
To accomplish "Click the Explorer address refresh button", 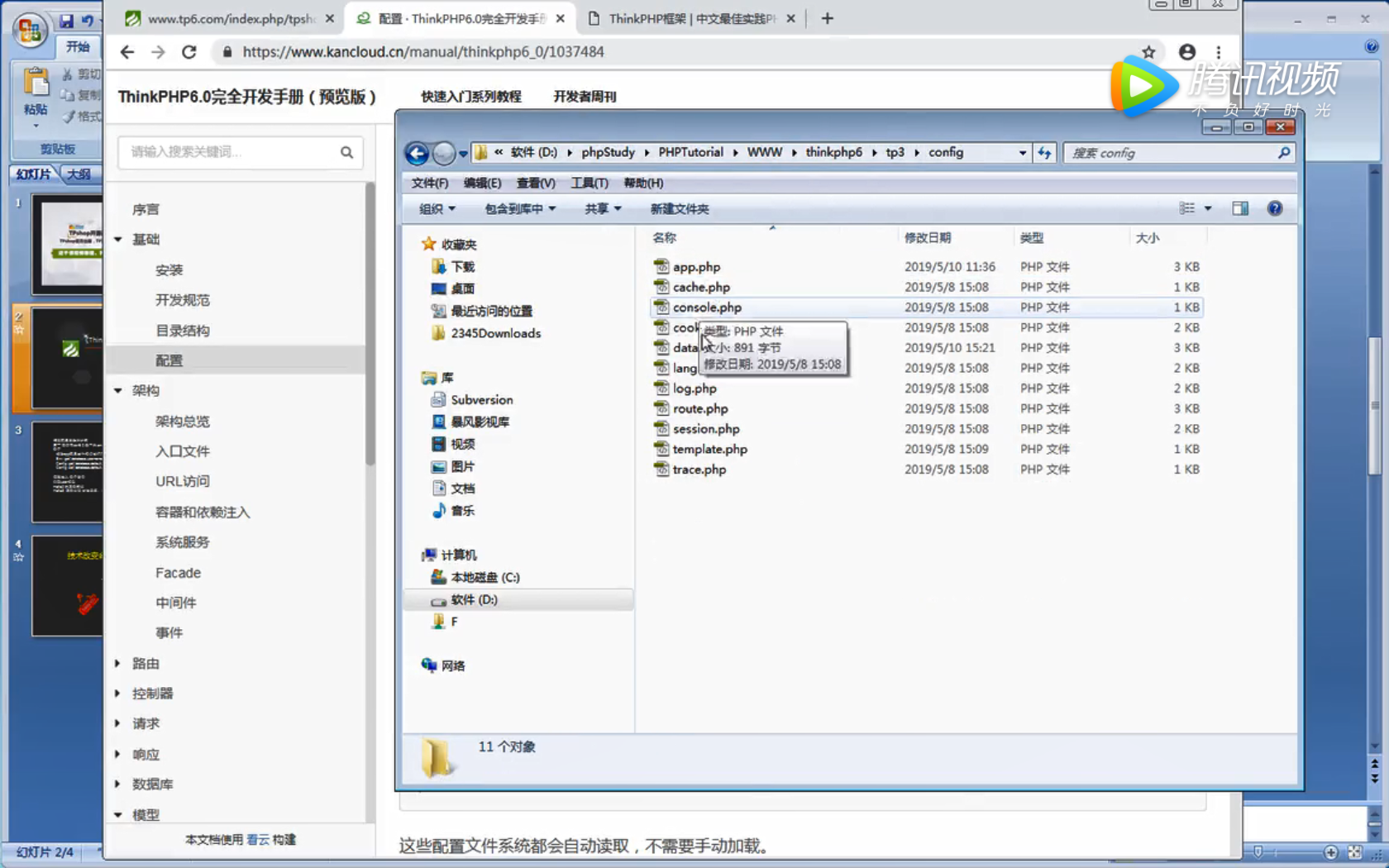I will click(x=1045, y=153).
